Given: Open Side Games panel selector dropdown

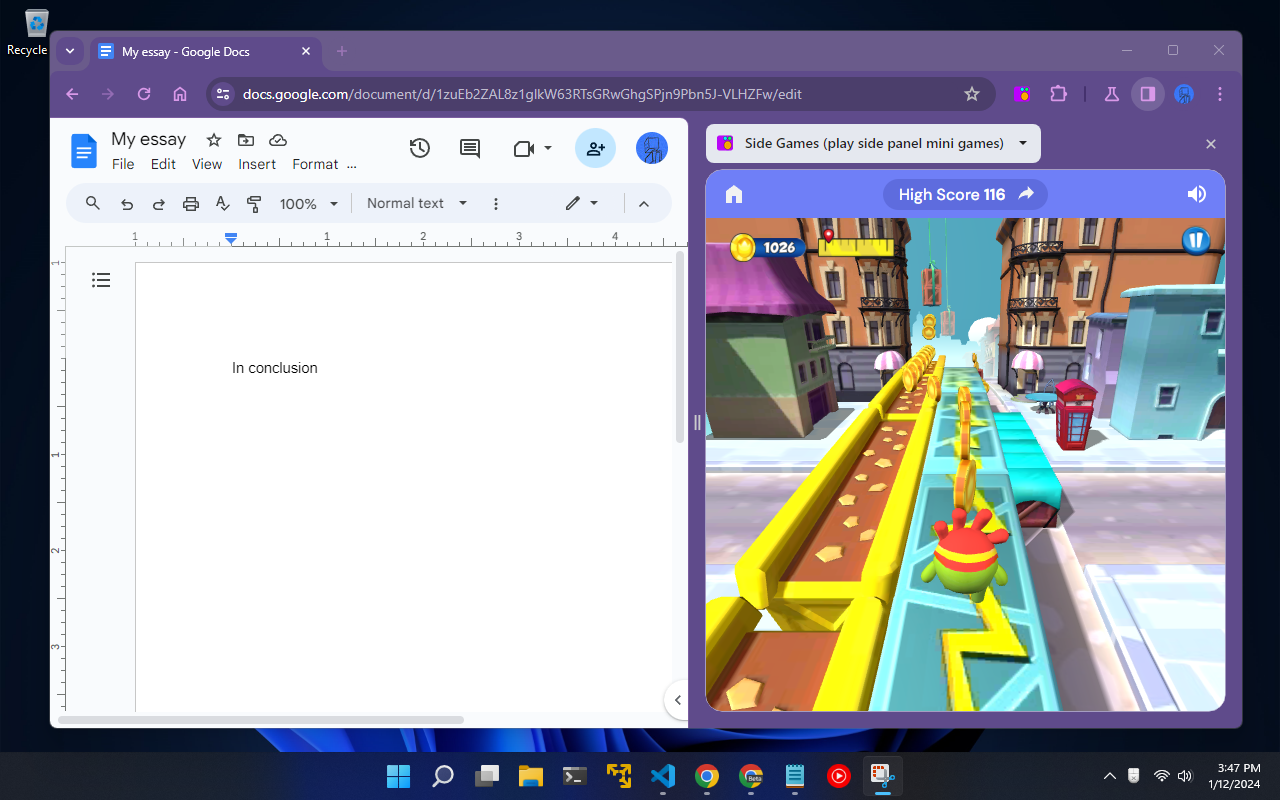Looking at the screenshot, I should 1022,143.
